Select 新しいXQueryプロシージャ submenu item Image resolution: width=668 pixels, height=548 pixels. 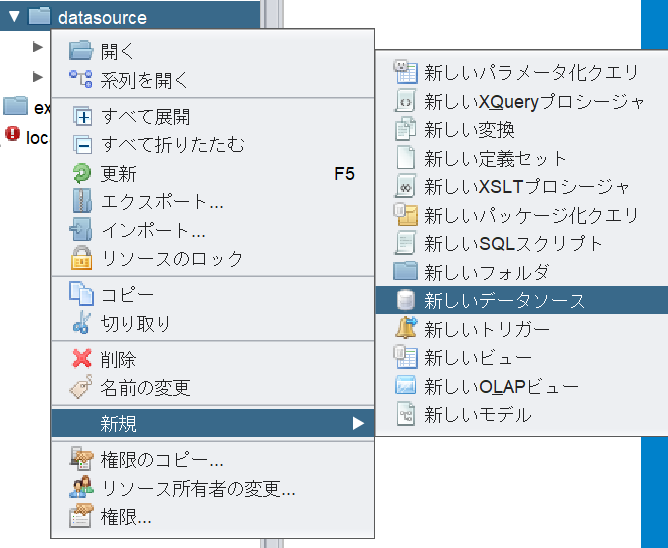tap(522, 101)
